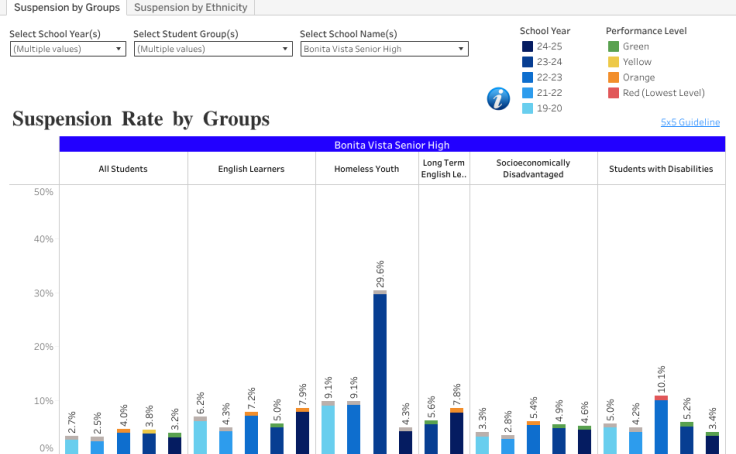This screenshot has width=736, height=454.
Task: Highlight the Orange performance level swatch
Action: click(613, 78)
